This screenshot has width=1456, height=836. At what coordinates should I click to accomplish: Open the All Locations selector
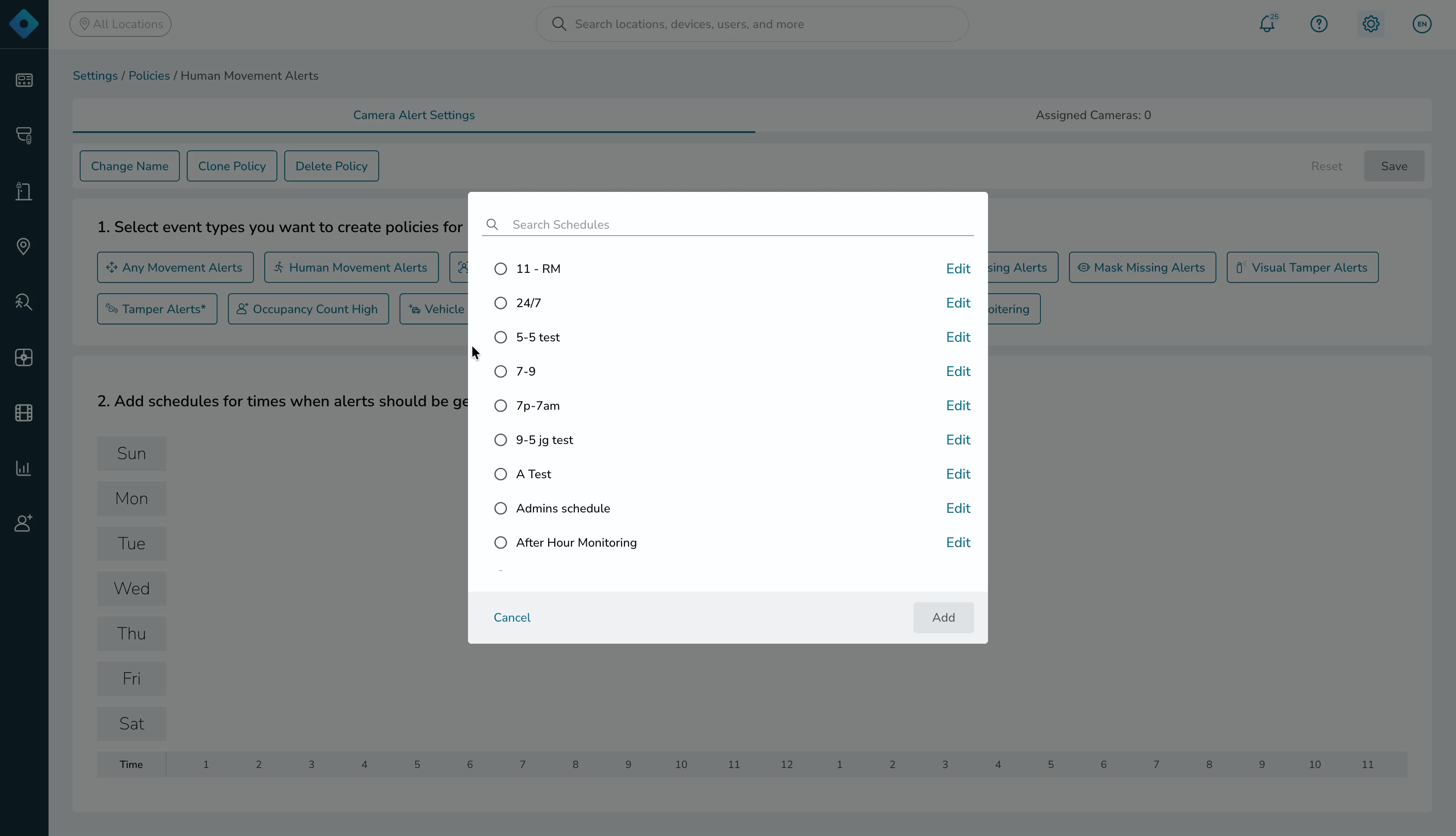[x=120, y=24]
